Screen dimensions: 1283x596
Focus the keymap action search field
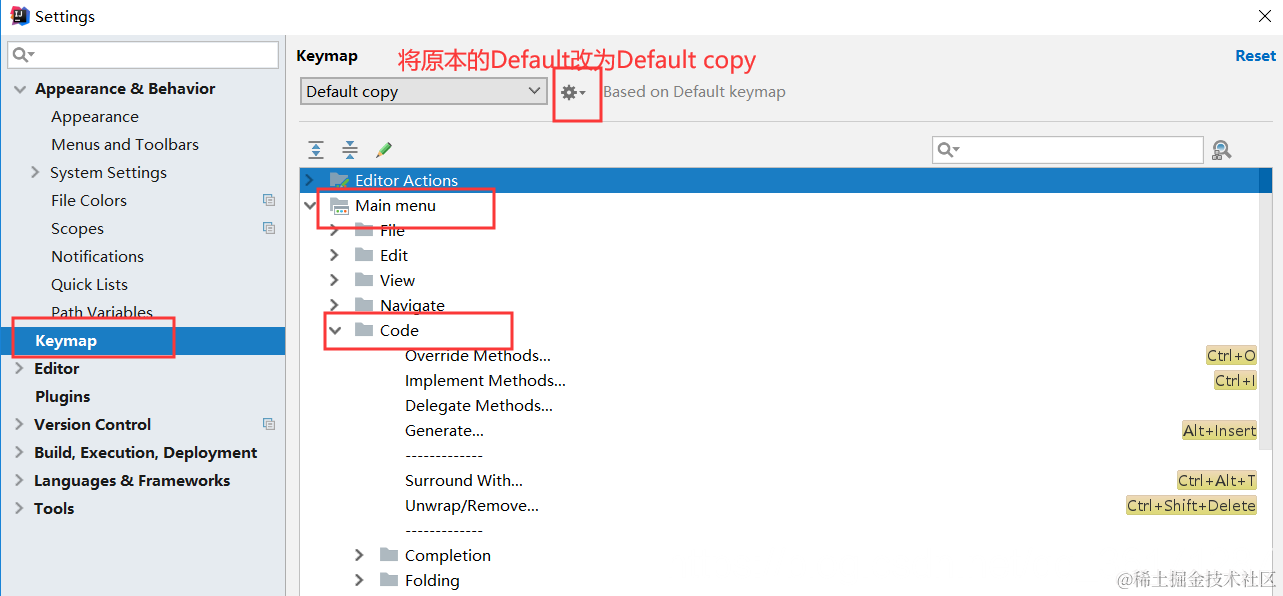[x=1068, y=150]
